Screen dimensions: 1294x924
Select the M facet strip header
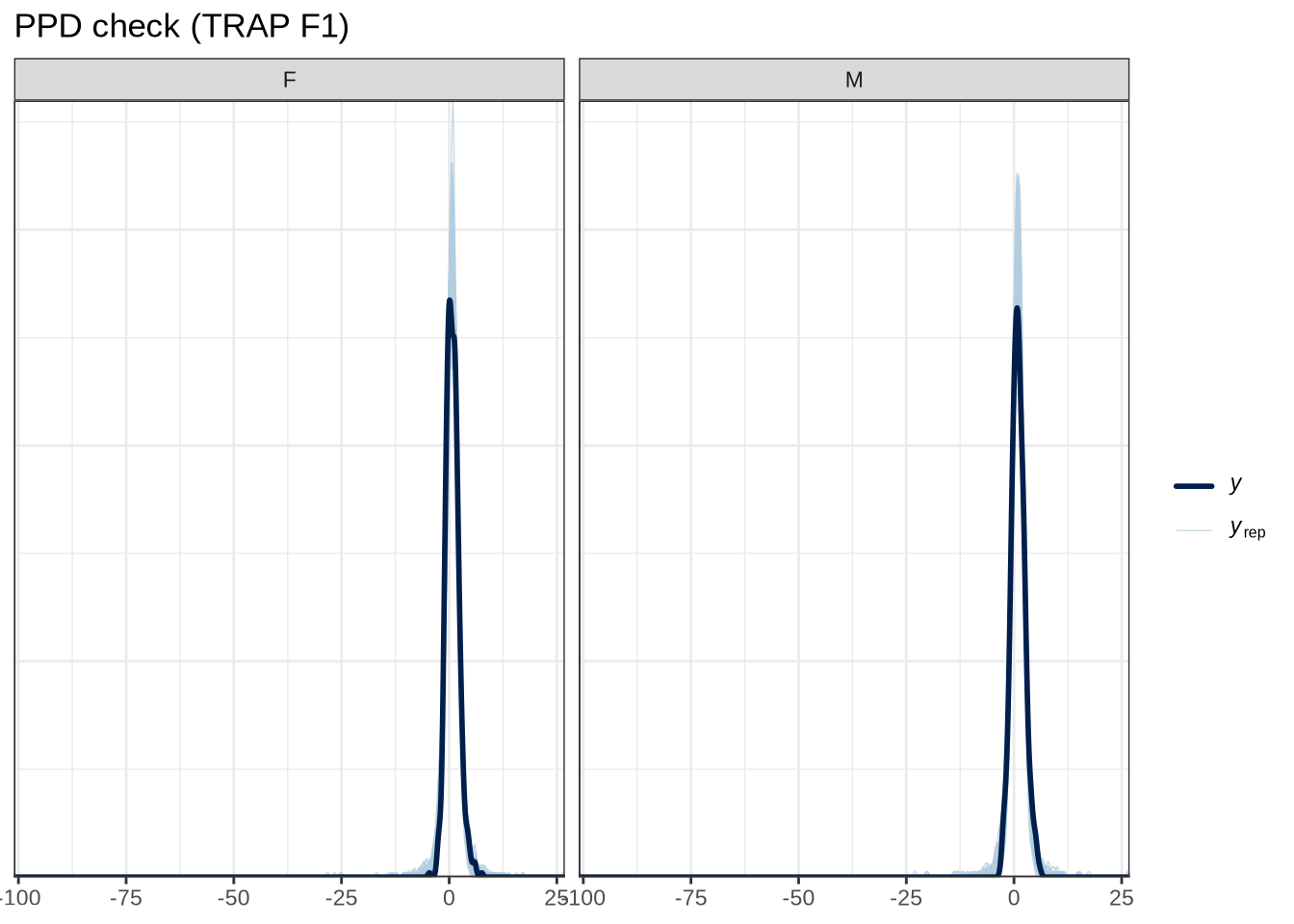[854, 80]
